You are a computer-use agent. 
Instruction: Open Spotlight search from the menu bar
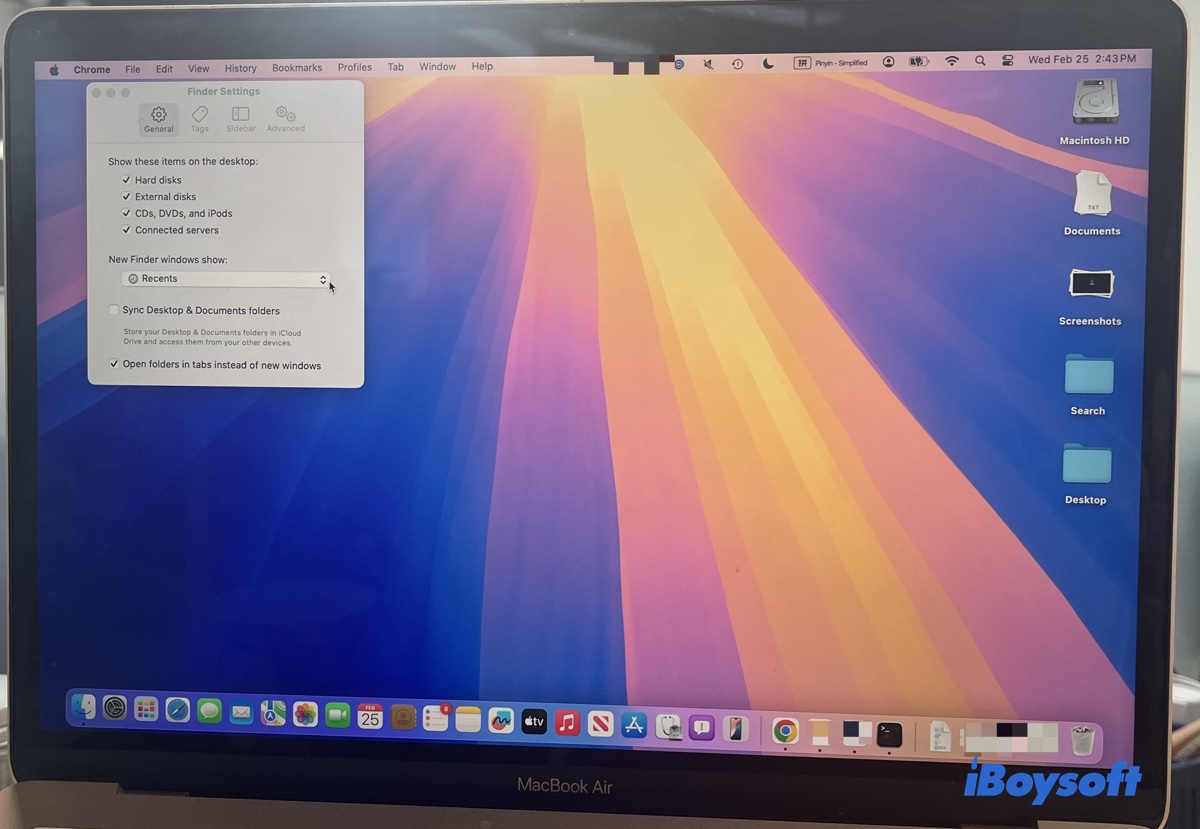click(x=980, y=61)
